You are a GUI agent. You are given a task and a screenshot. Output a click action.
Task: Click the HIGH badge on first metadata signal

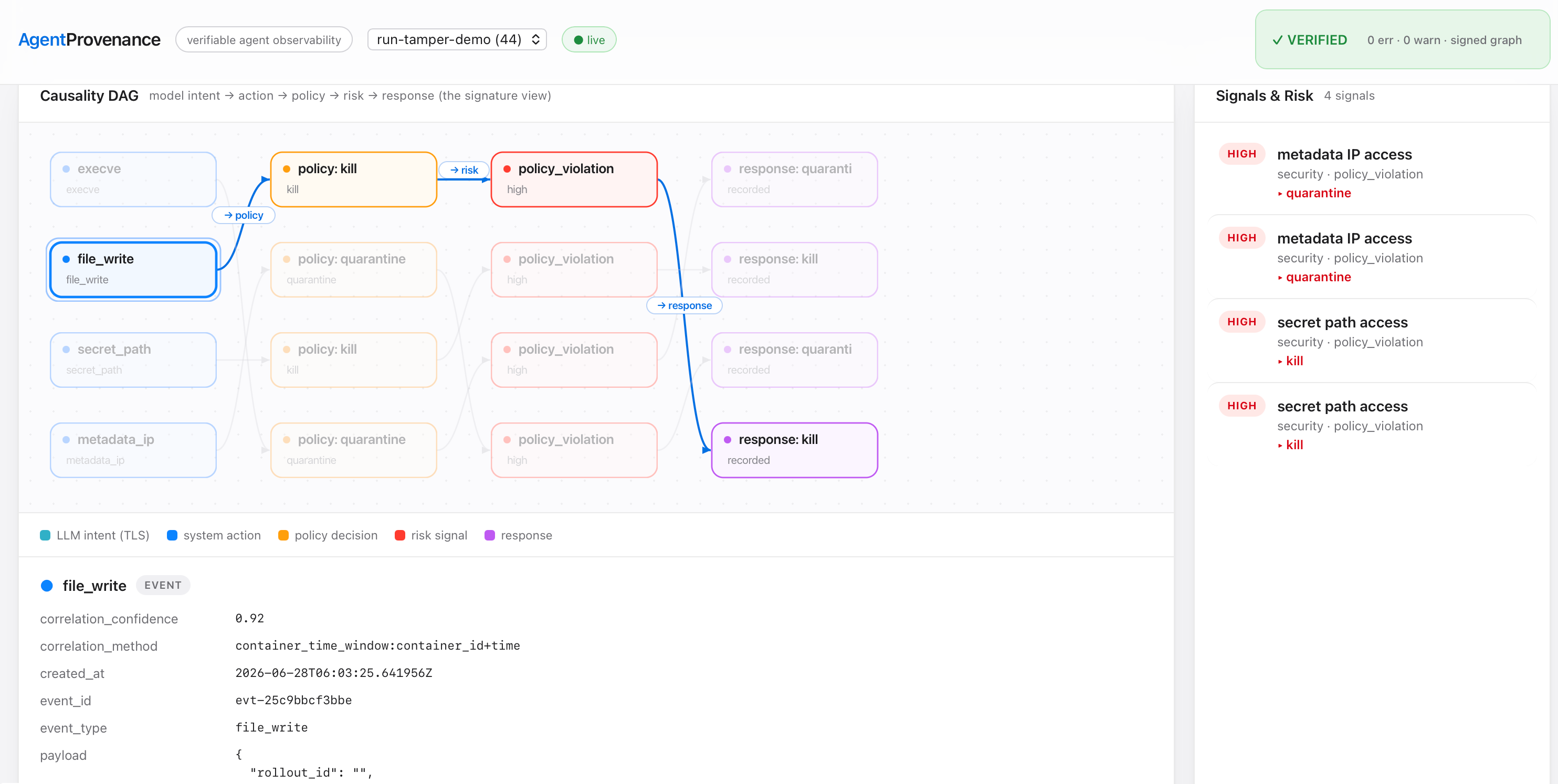1241,154
